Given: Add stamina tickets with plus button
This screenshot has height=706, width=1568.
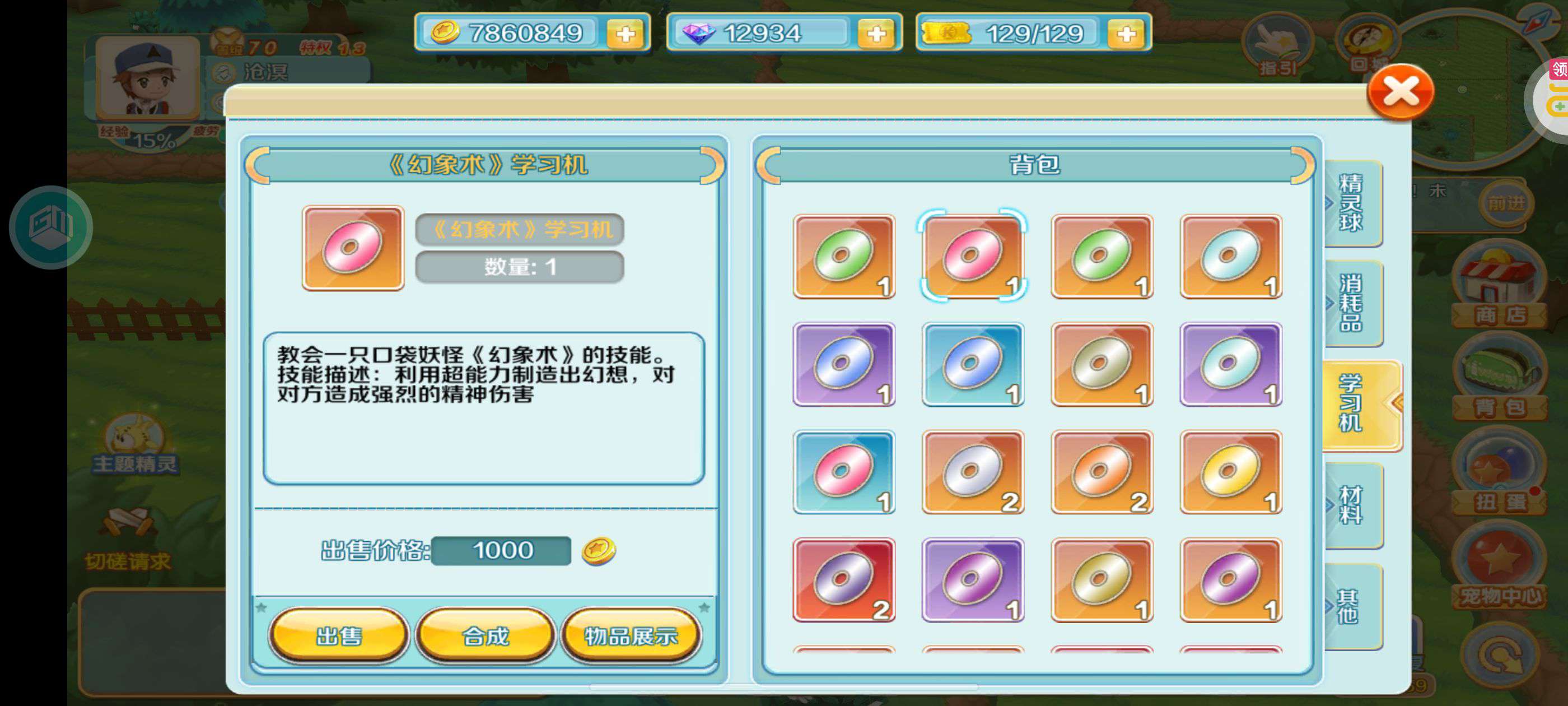Looking at the screenshot, I should (x=1126, y=34).
